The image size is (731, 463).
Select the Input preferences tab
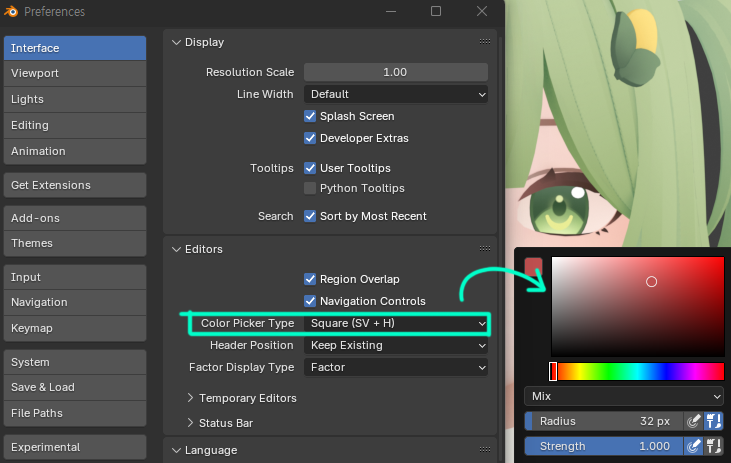75,277
